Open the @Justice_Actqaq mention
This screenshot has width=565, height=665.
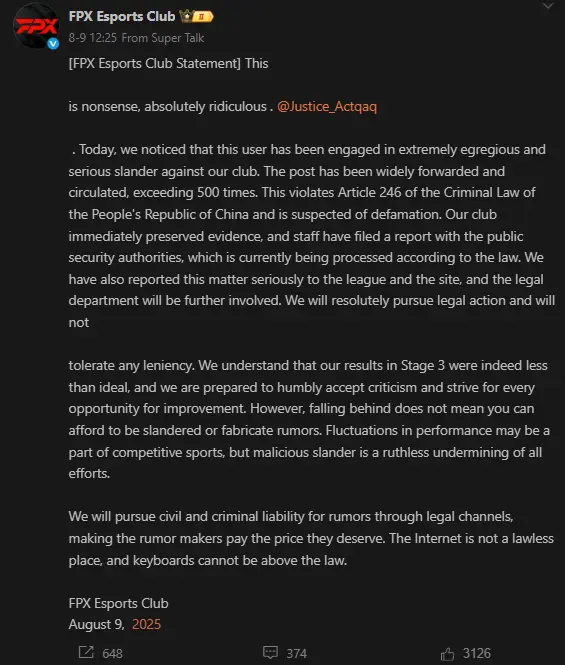click(327, 106)
